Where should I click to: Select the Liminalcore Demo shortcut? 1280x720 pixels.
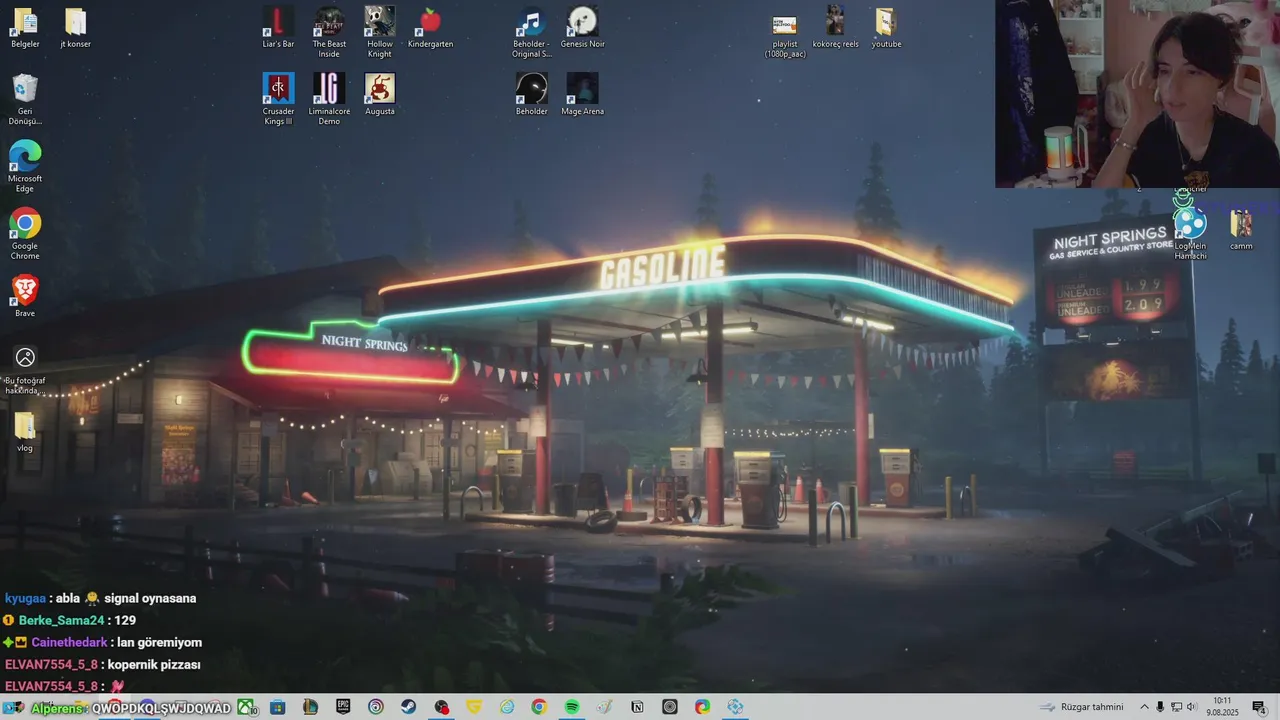pyautogui.click(x=329, y=100)
